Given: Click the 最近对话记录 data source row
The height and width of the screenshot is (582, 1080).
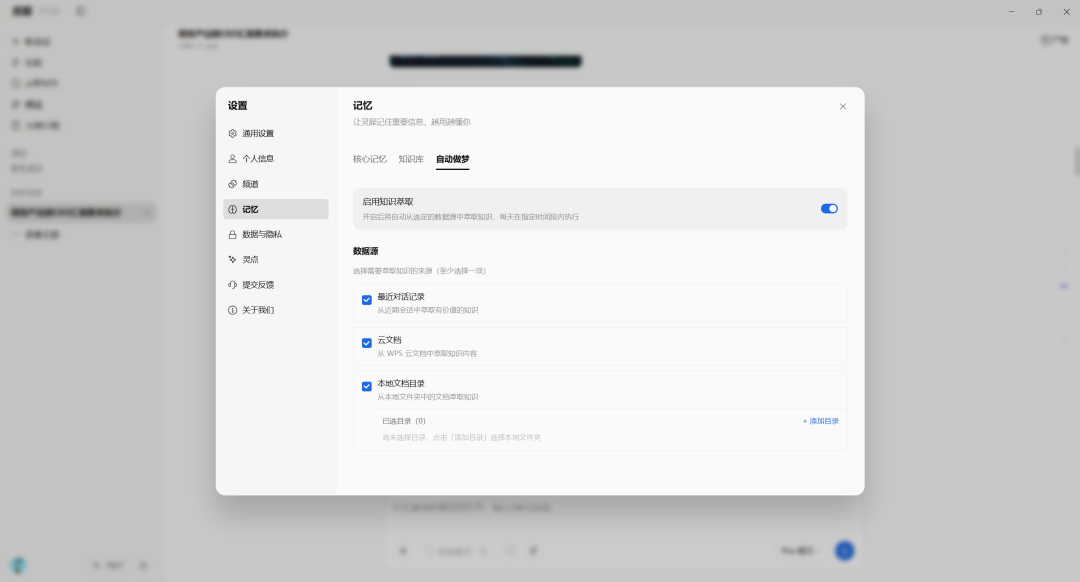Looking at the screenshot, I should point(600,303).
